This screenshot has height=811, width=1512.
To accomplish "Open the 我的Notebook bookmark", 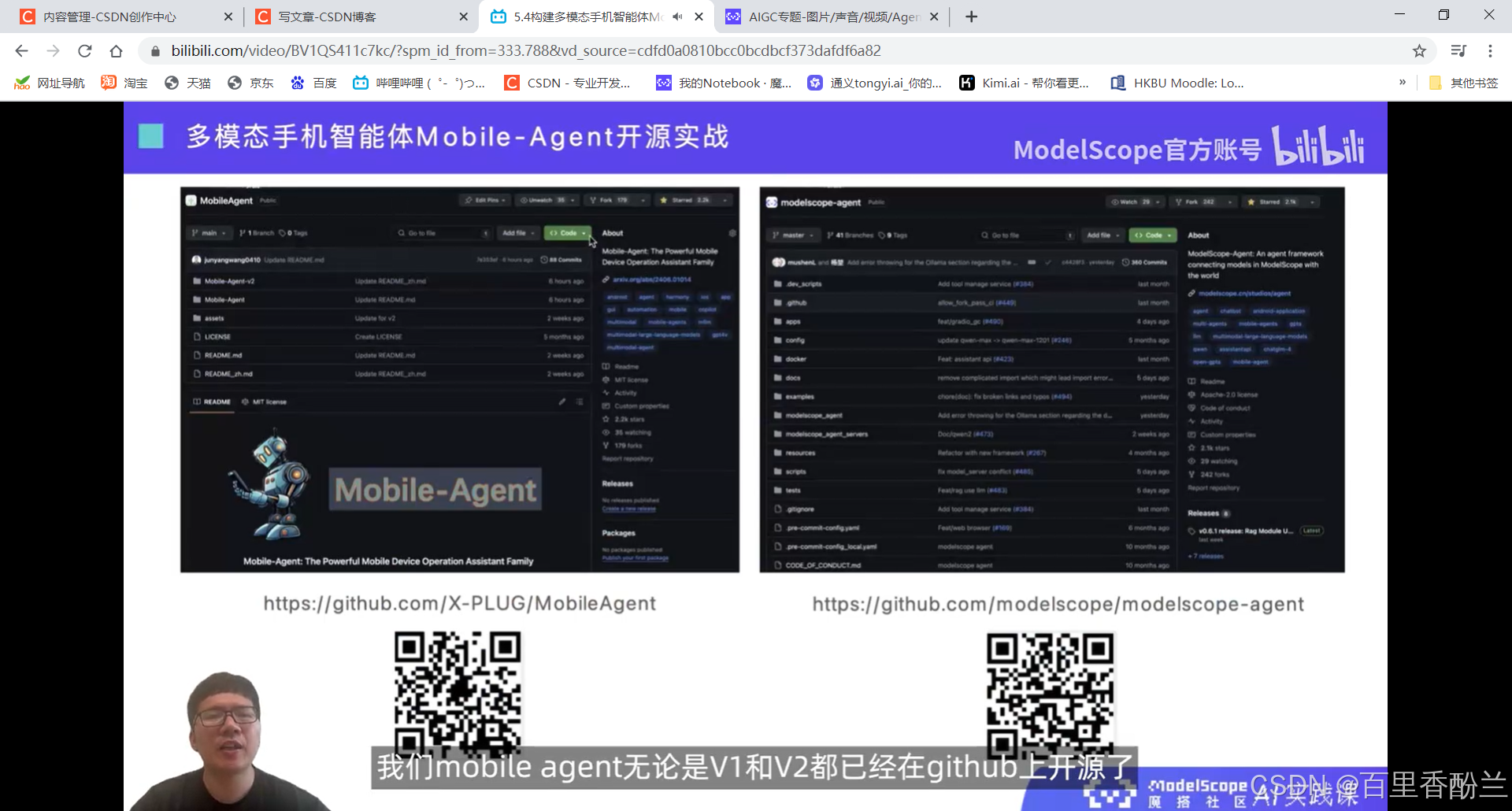I will 724,83.
